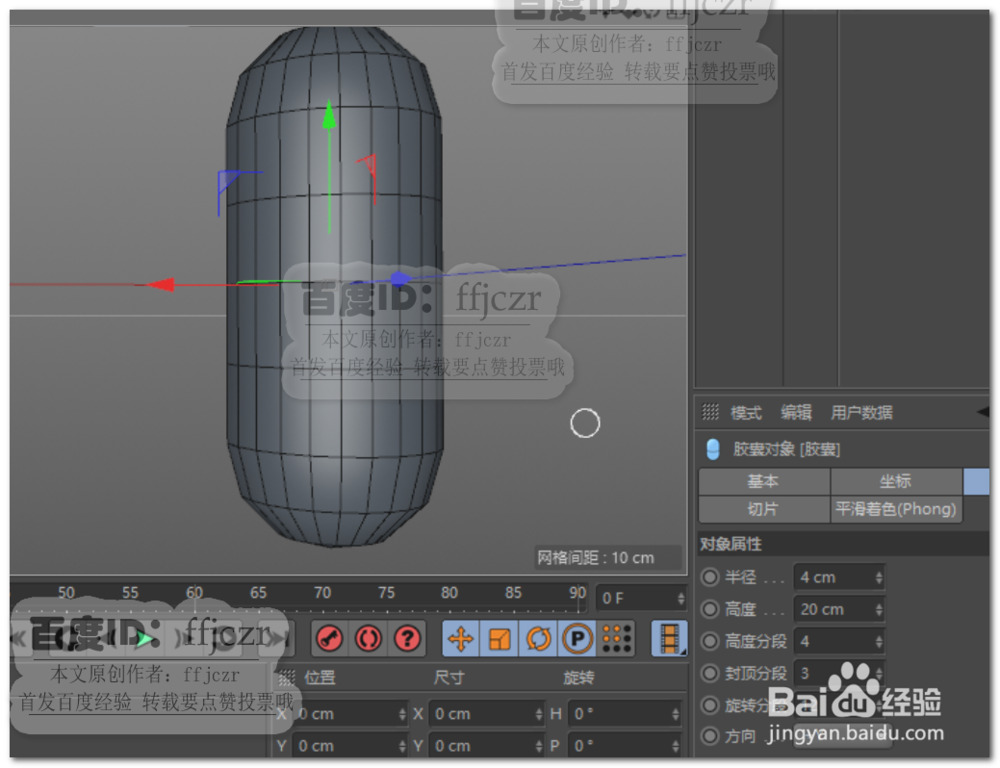
Task: Click the back arrow in the Attributes panel header
Action: [x=983, y=412]
